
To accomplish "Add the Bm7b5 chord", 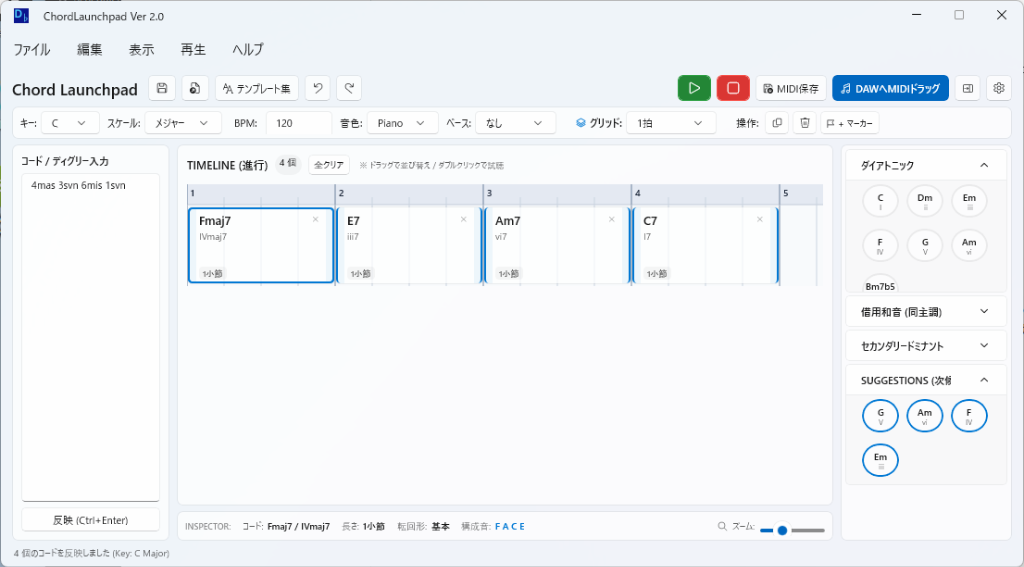I will (x=880, y=284).
